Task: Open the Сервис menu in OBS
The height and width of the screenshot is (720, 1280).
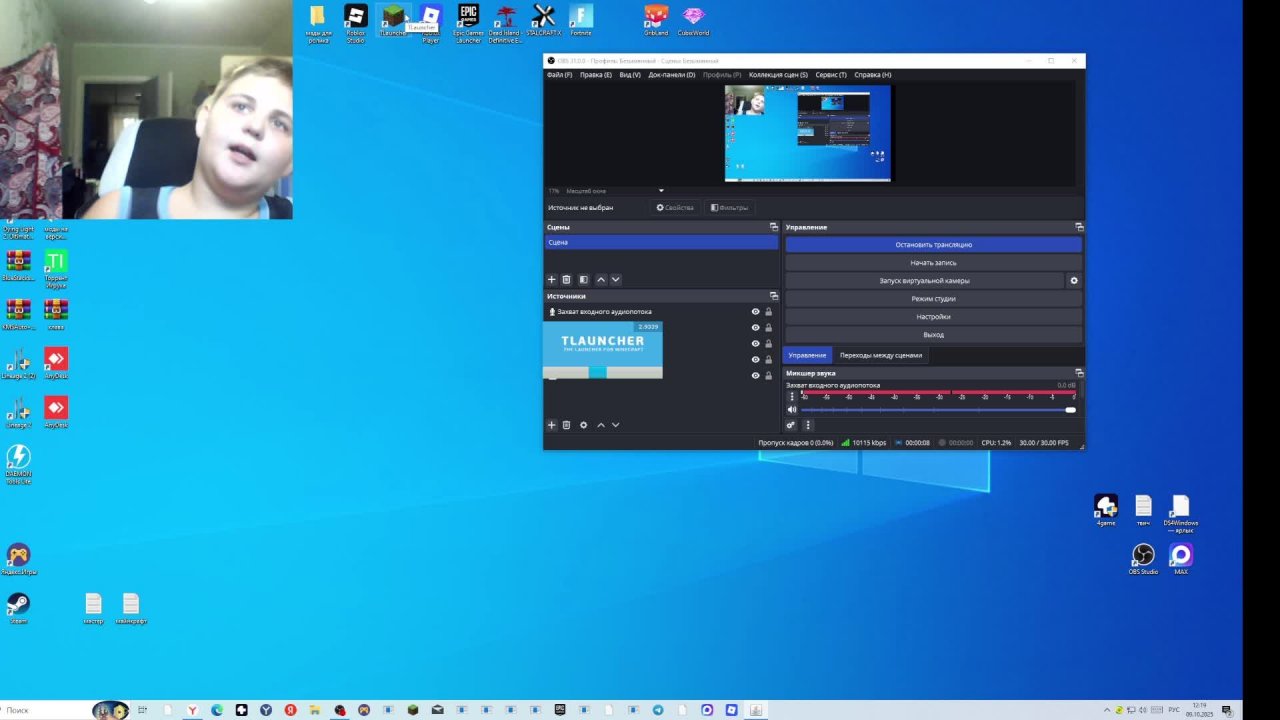Action: tap(831, 75)
